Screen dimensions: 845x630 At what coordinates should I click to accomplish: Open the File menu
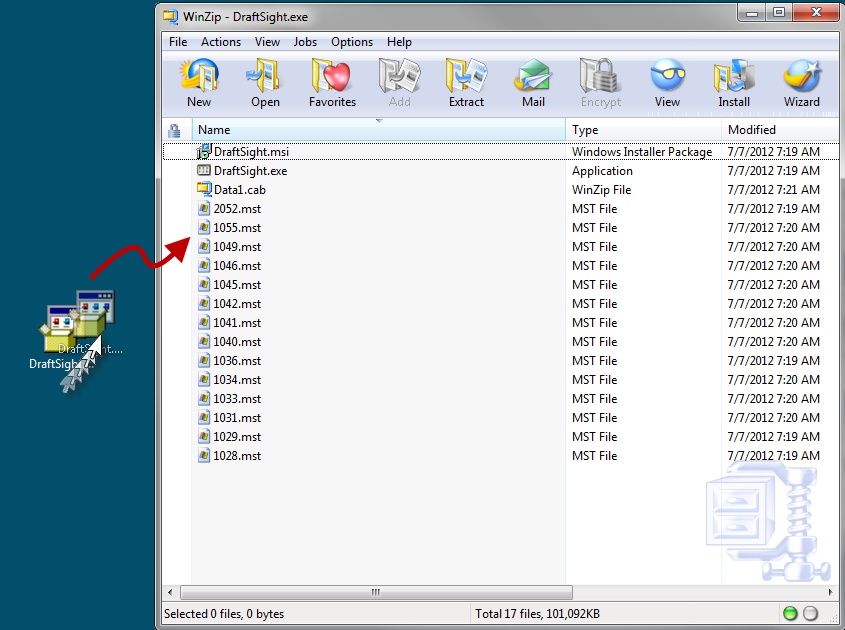point(178,42)
